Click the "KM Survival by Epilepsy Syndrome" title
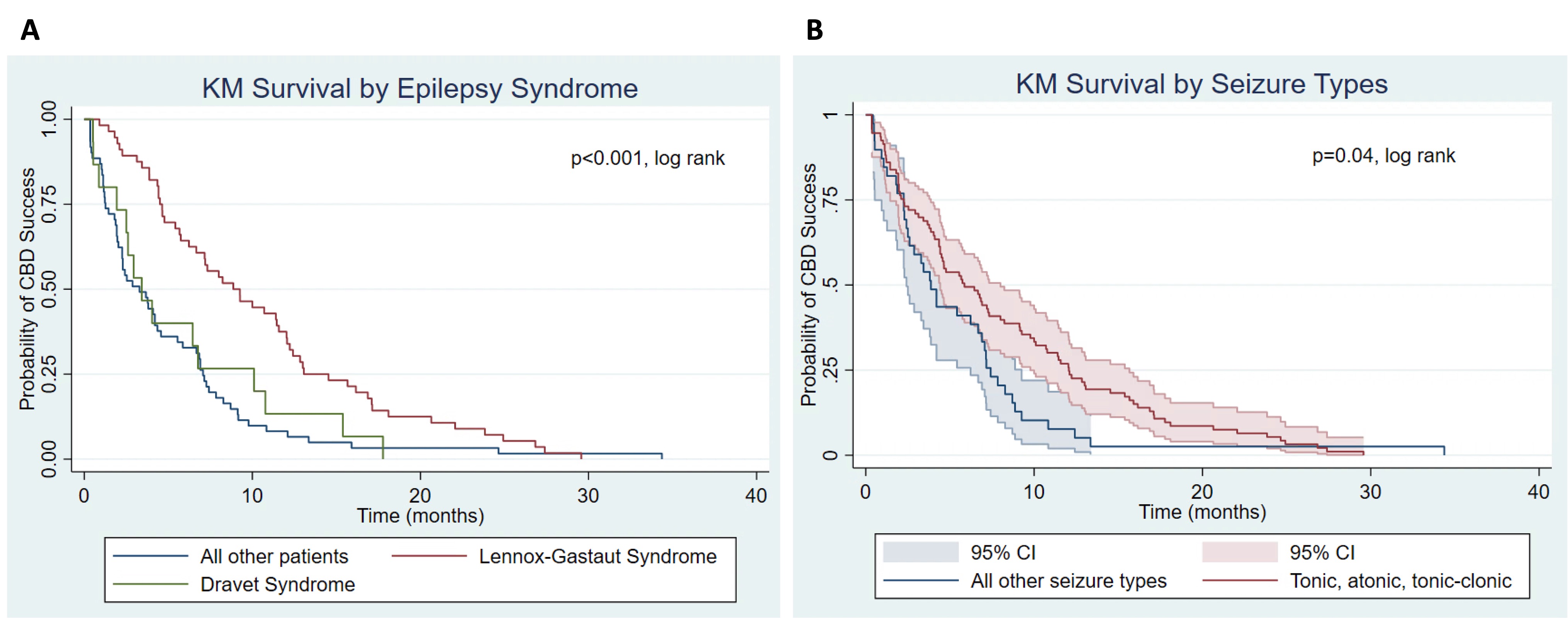The height and width of the screenshot is (618, 1568). (420, 88)
